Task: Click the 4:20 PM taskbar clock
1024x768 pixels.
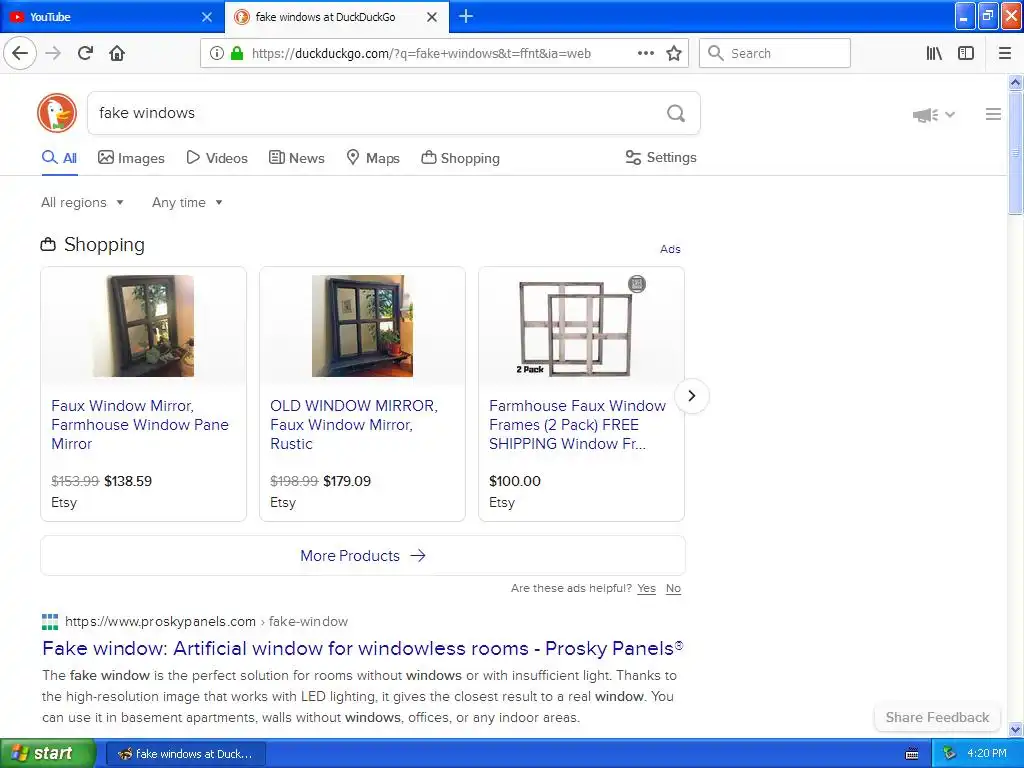Action: pyautogui.click(x=987, y=754)
